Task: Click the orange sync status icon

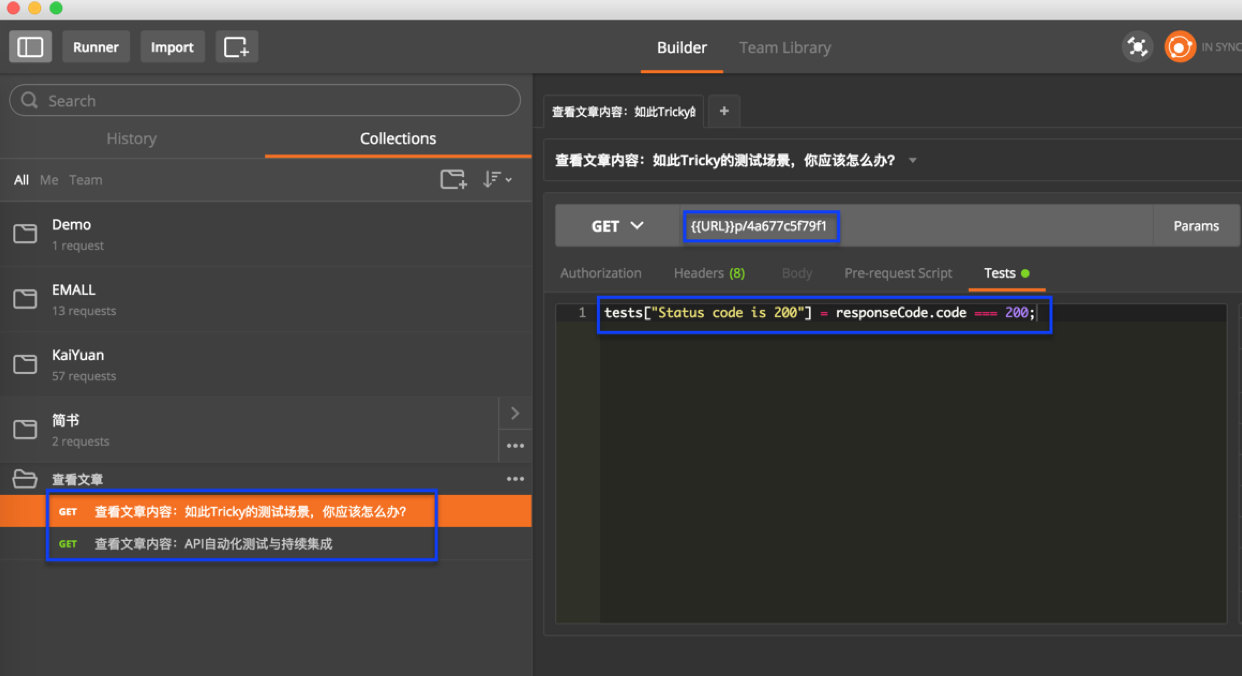Action: tap(1180, 47)
